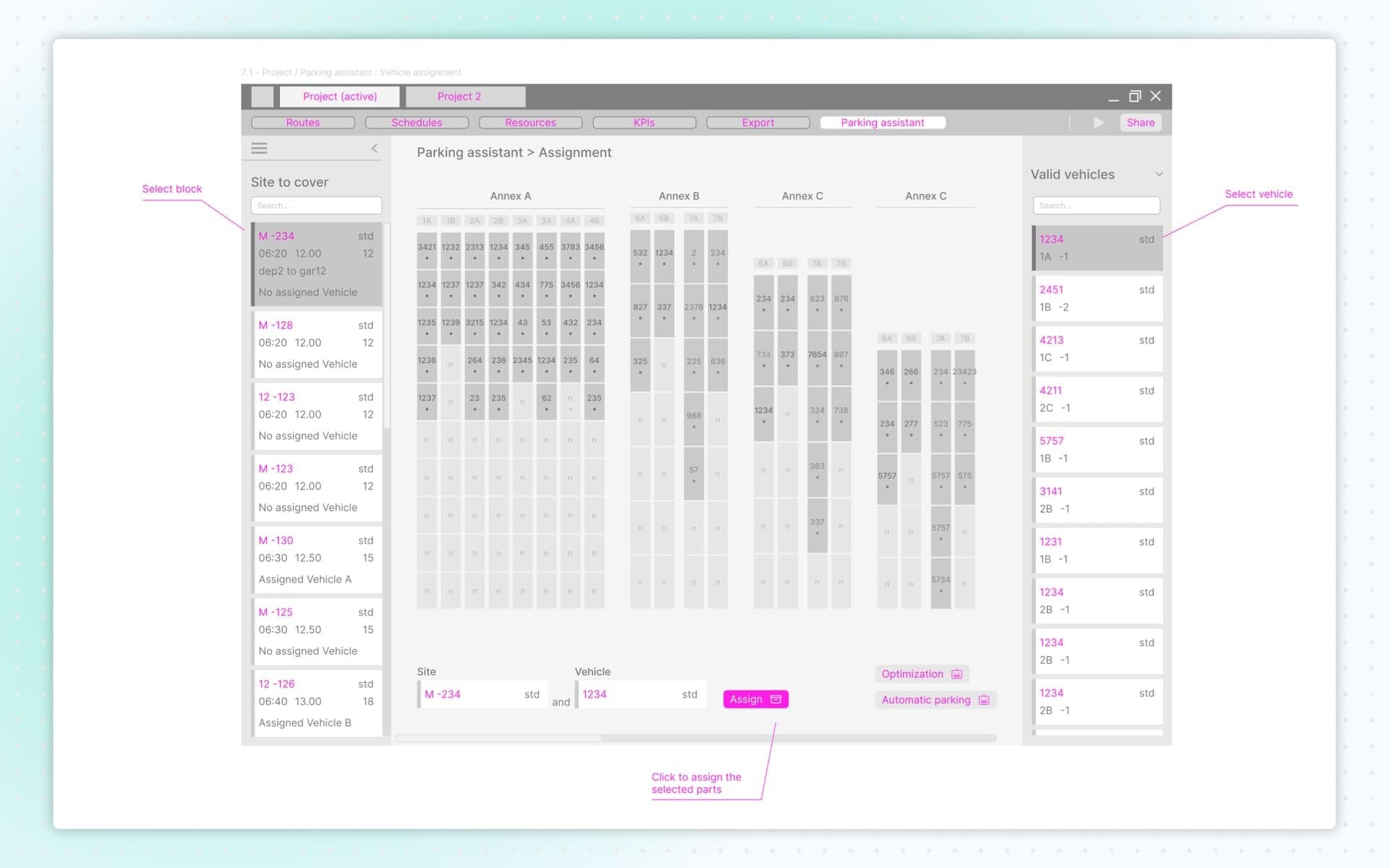
Task: Click the Valid vehicles search field
Action: coord(1096,205)
